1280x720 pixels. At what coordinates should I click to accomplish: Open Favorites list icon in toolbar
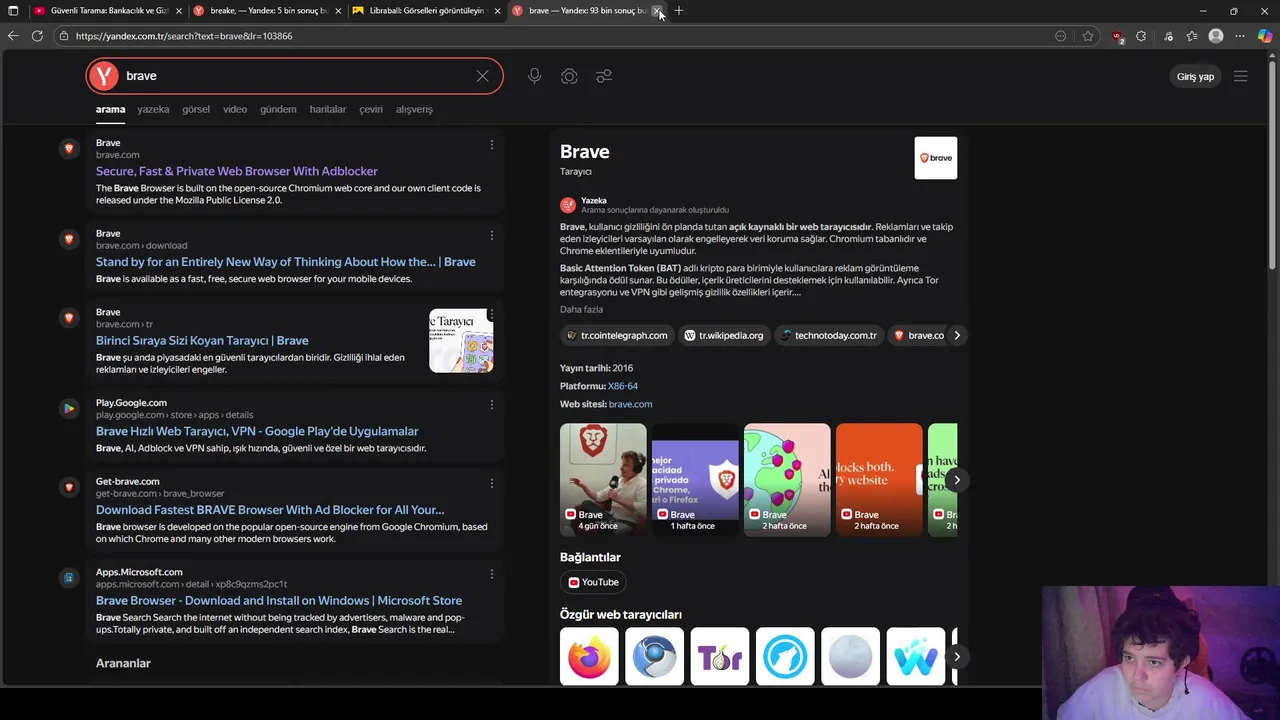pos(1192,36)
